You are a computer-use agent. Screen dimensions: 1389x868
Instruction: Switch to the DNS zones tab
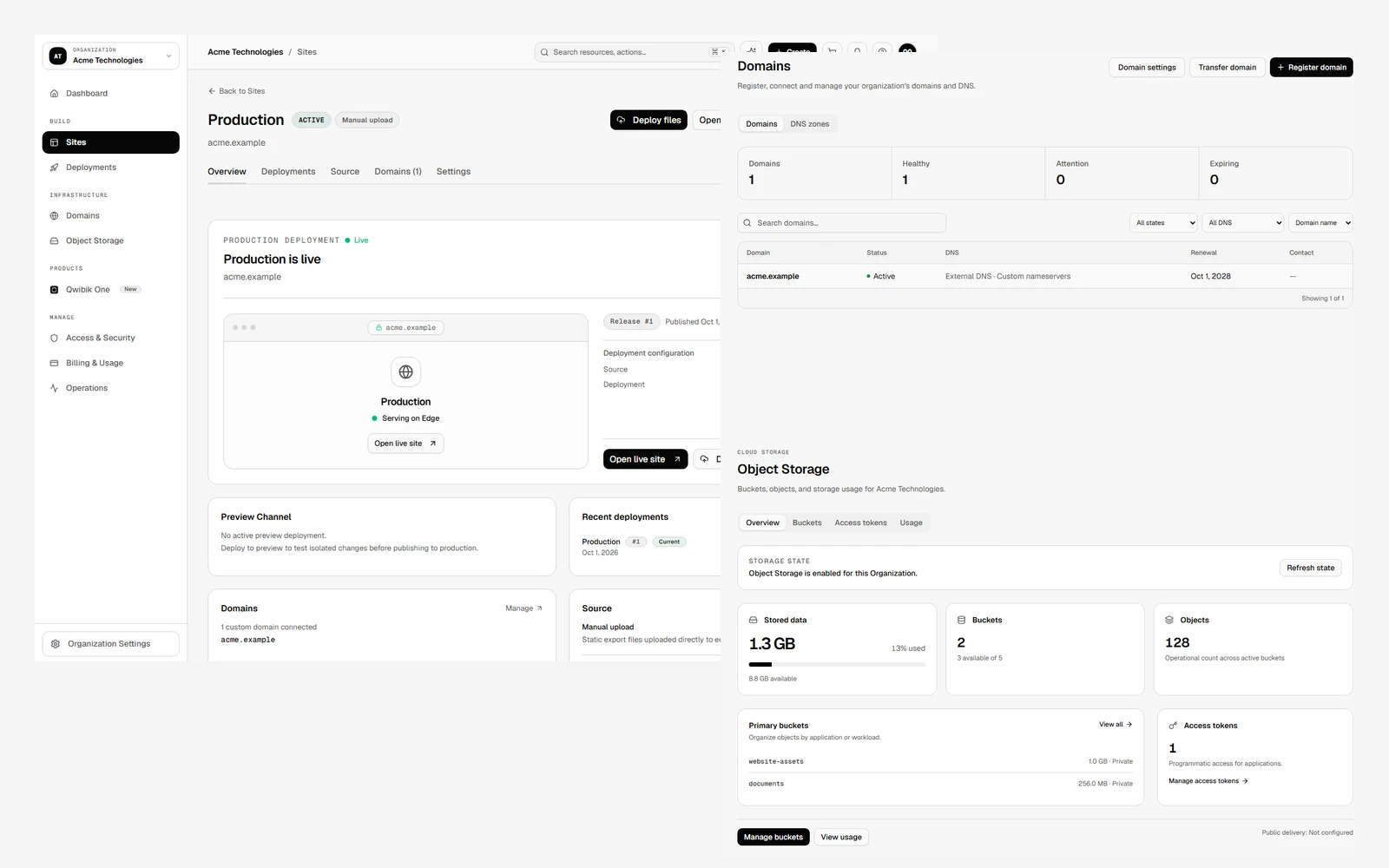tap(809, 124)
